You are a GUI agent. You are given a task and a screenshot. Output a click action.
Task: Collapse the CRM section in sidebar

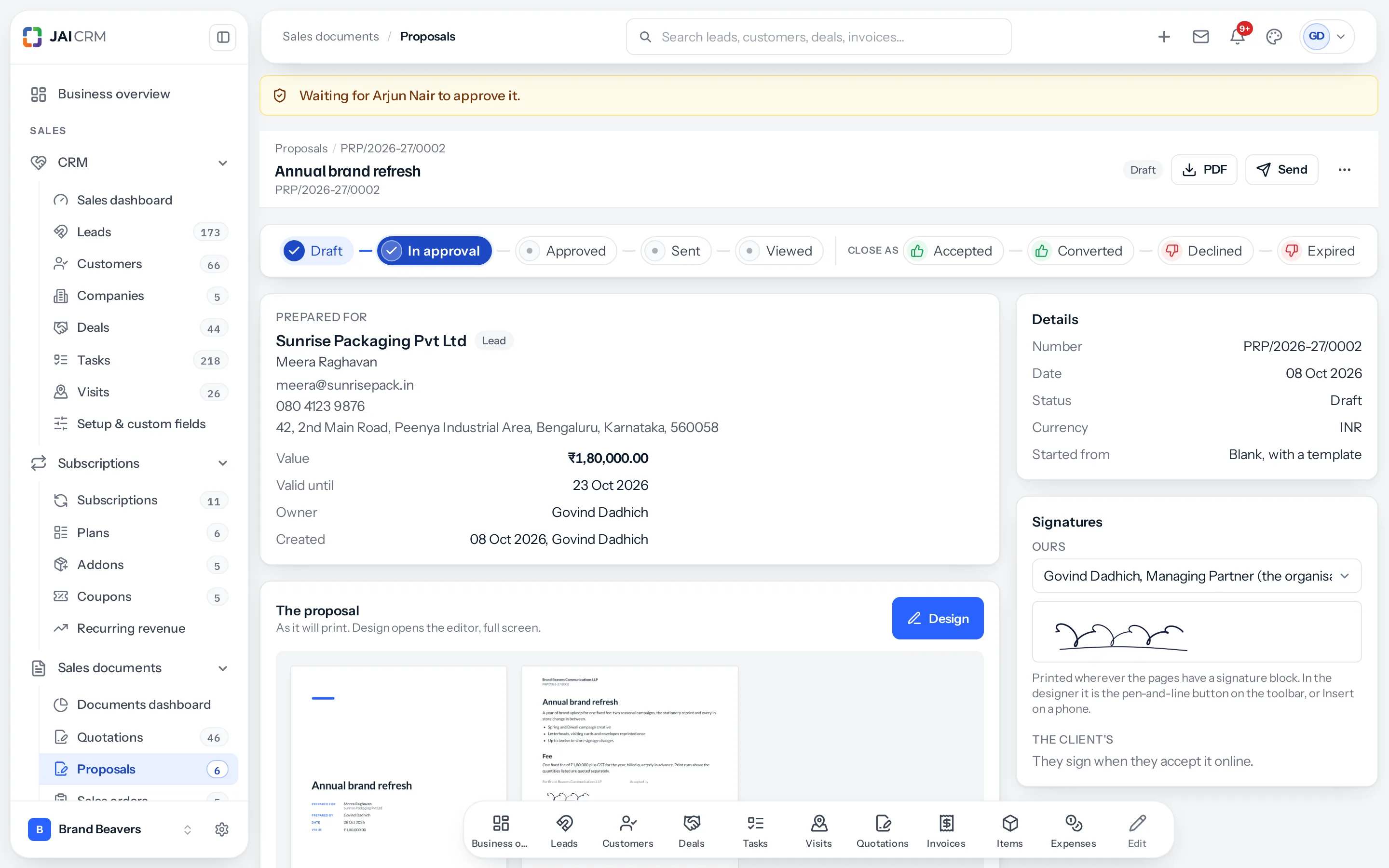[223, 163]
